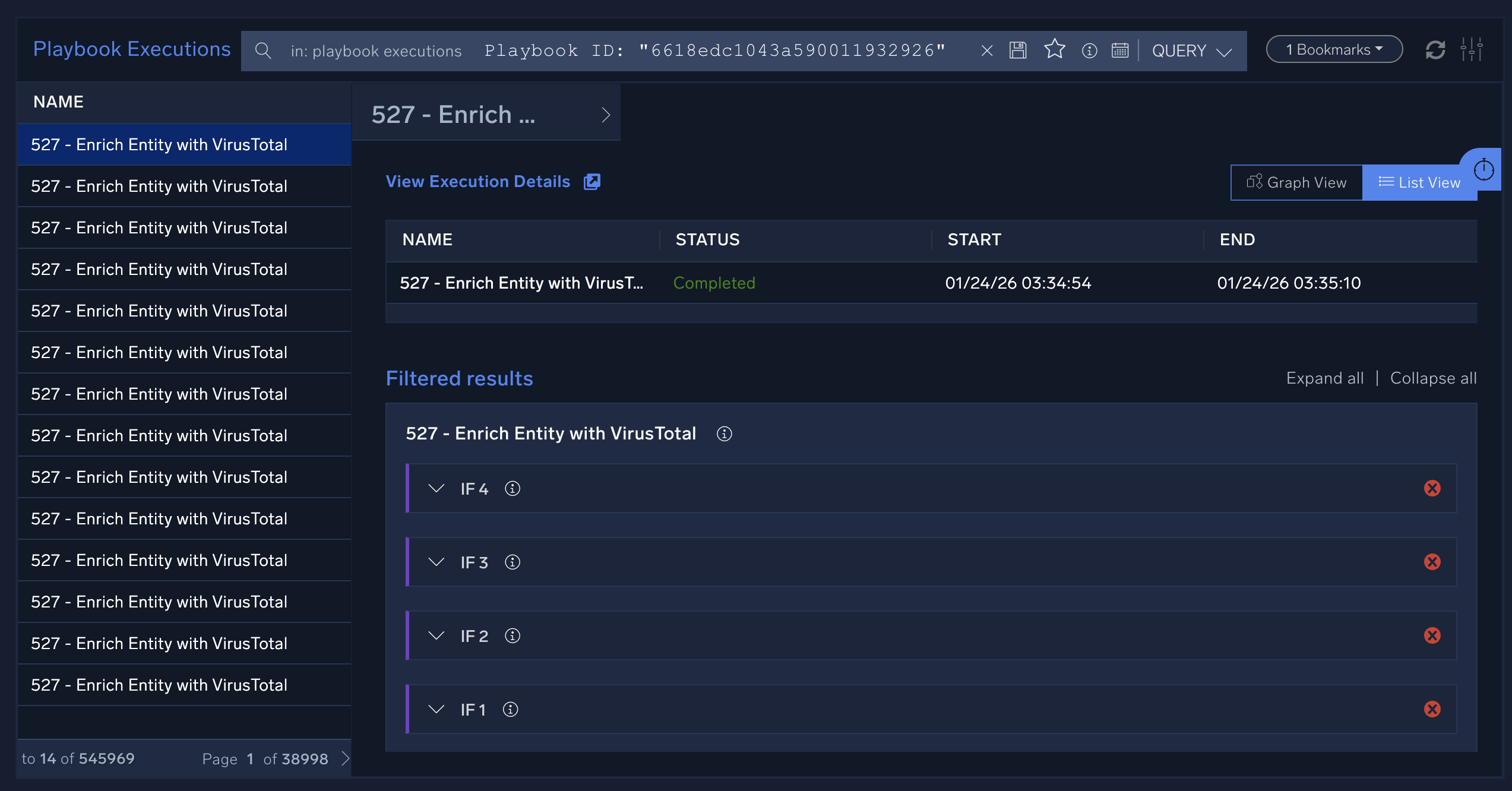
Task: Select the 527 - Enrich tab
Action: [485, 115]
